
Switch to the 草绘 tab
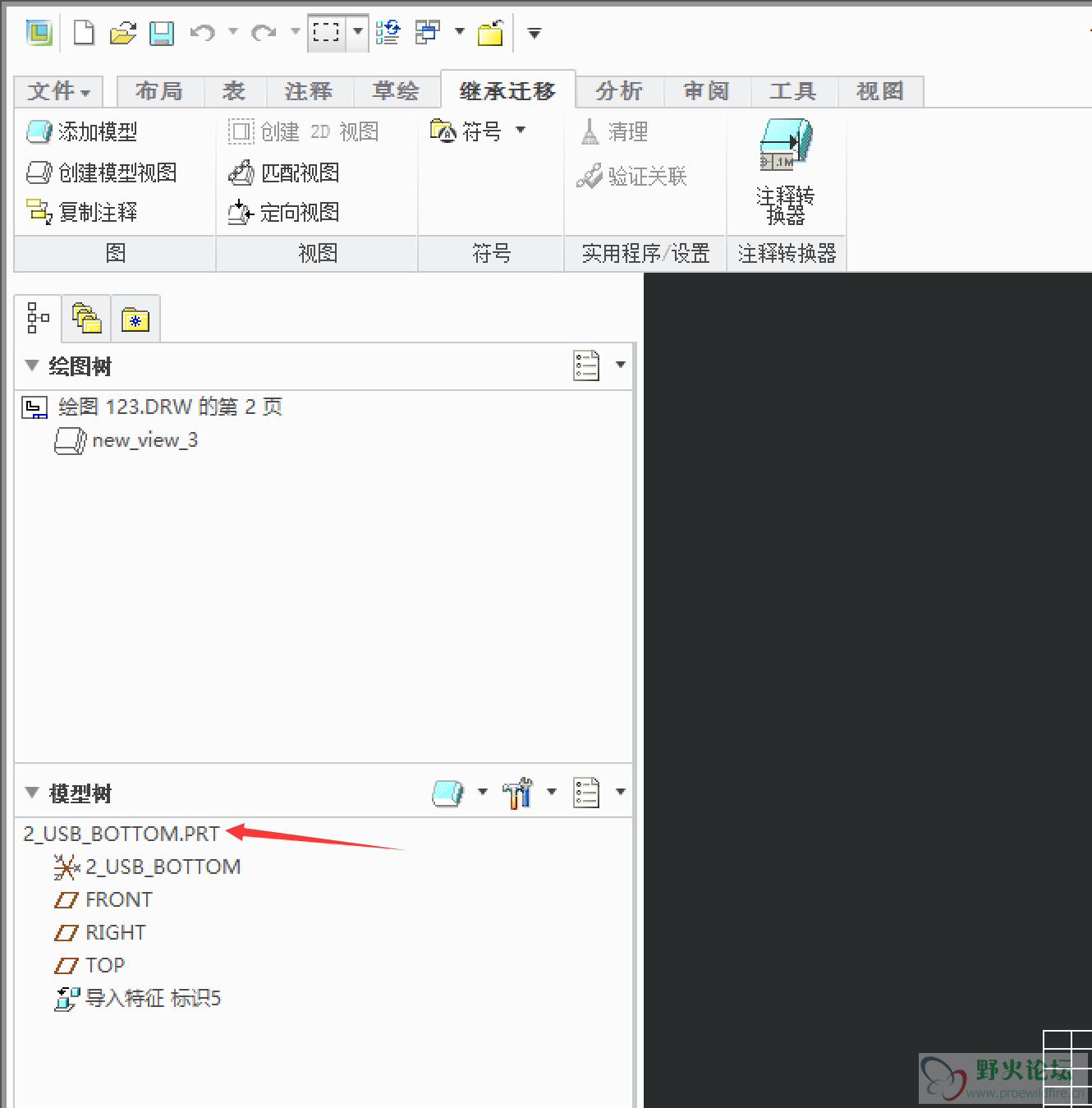pyautogui.click(x=396, y=91)
